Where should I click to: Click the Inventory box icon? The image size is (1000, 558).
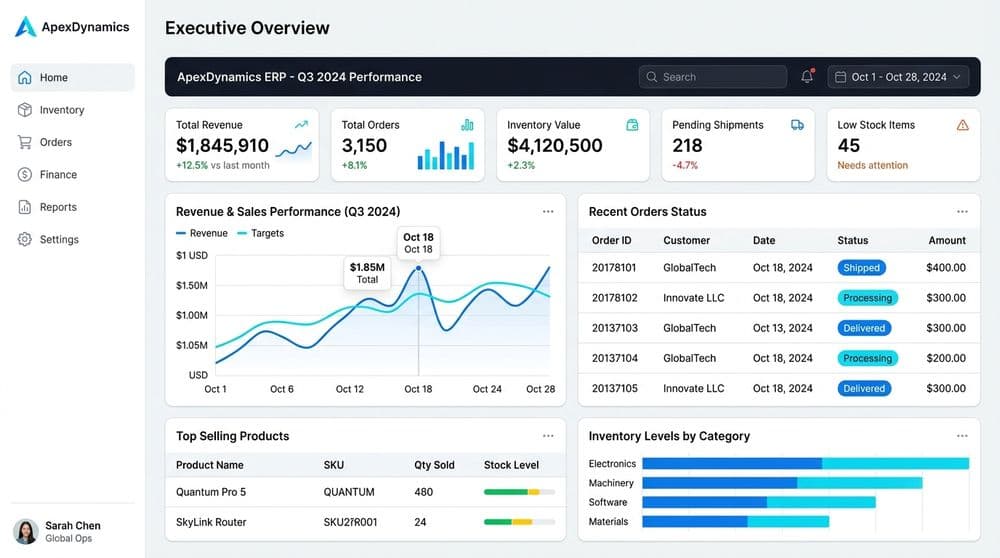[25, 110]
